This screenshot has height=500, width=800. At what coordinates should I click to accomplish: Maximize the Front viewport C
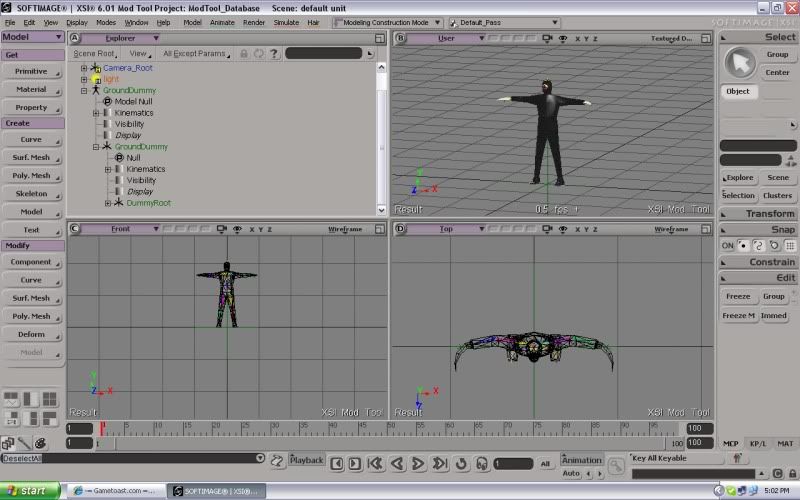point(380,229)
